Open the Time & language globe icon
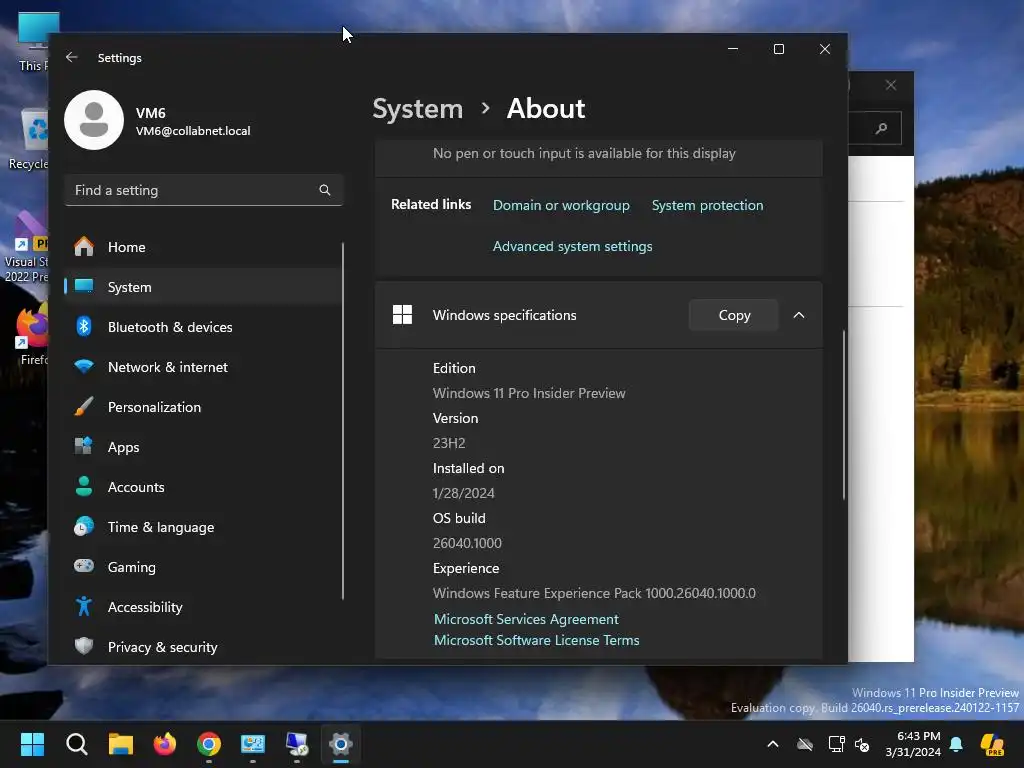Viewport: 1024px width, 768px height. click(x=84, y=526)
